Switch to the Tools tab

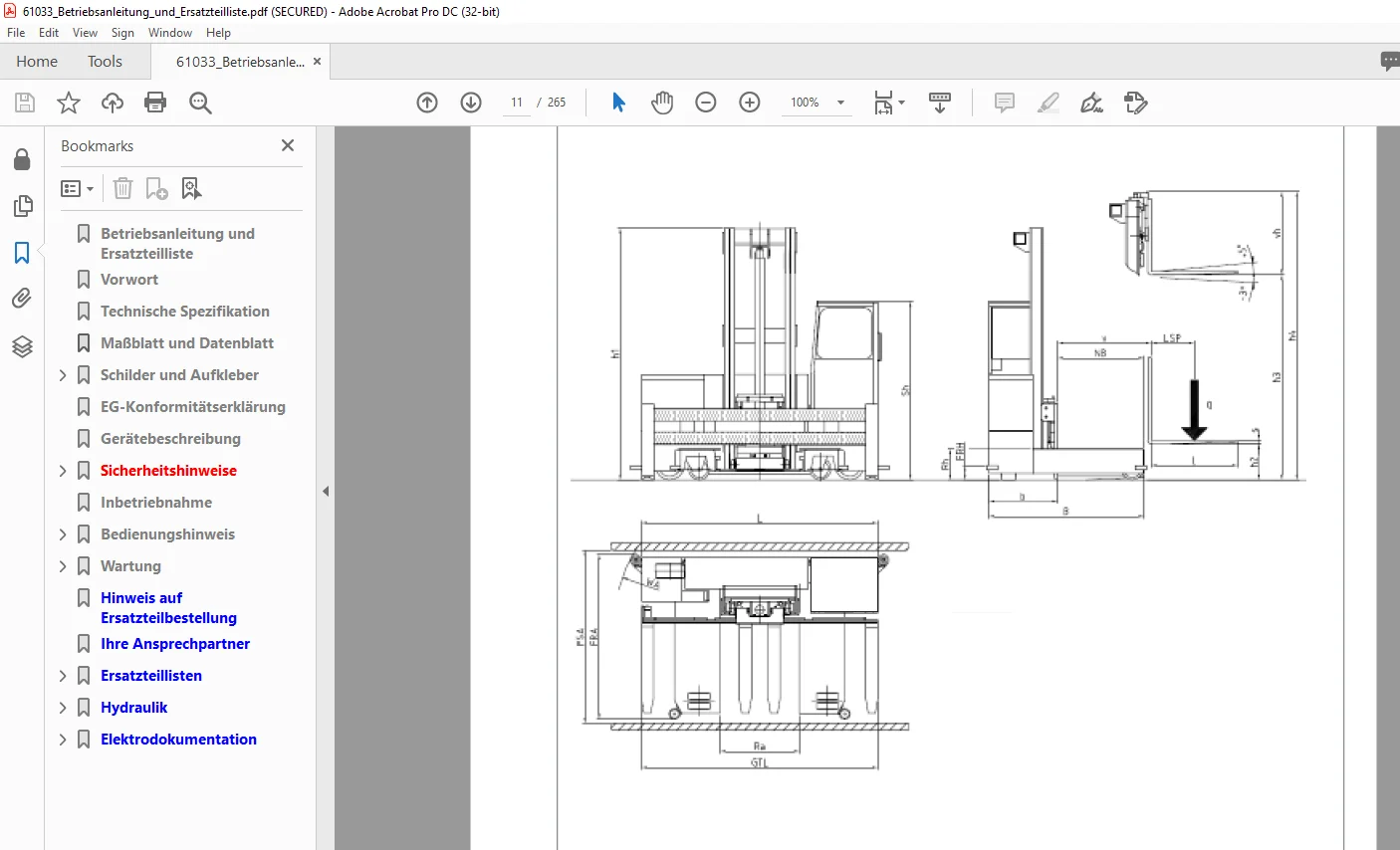click(105, 62)
